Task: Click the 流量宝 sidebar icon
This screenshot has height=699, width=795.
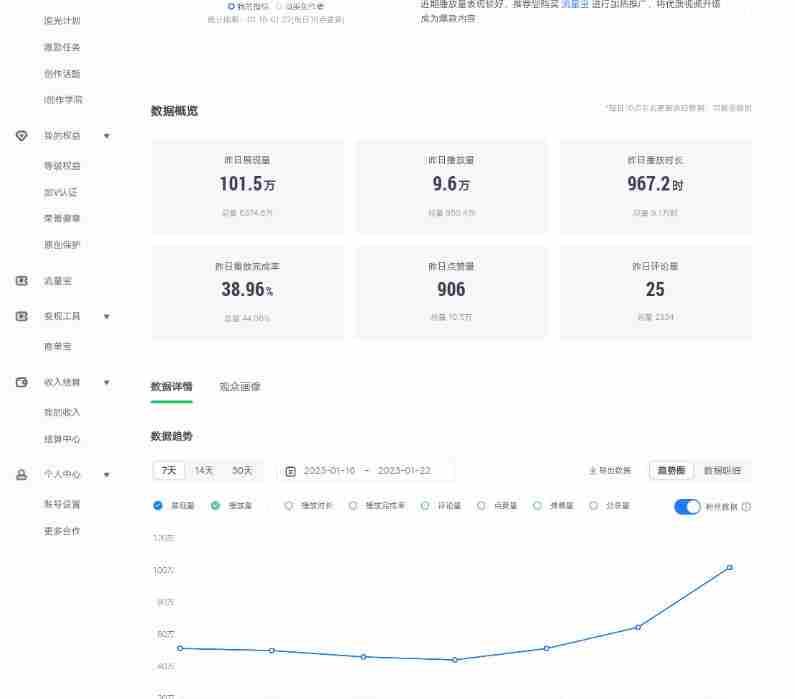Action: tap(21, 281)
